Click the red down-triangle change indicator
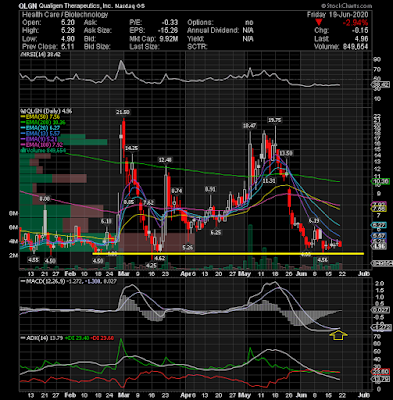Image resolution: width=393 pixels, height=400 pixels. pos(319,23)
